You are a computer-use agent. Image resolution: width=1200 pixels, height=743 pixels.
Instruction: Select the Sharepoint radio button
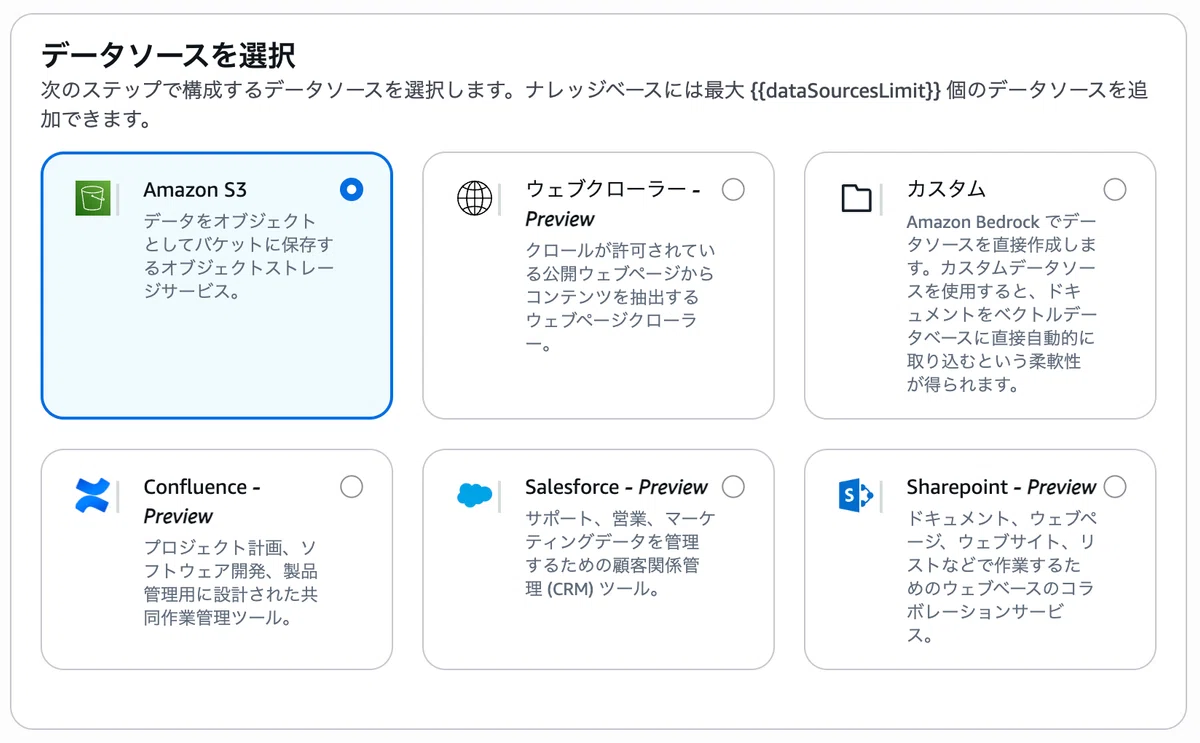1115,486
